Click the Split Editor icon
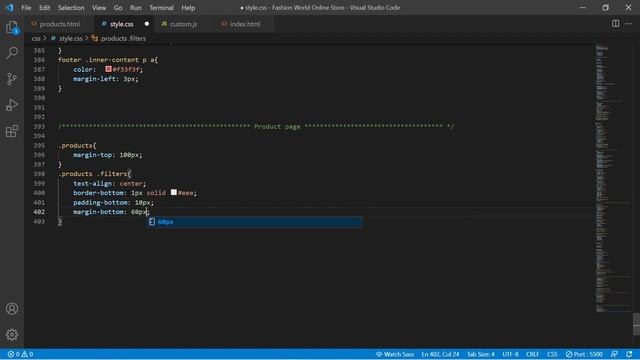Screen dimensions: 640x360 point(616,24)
